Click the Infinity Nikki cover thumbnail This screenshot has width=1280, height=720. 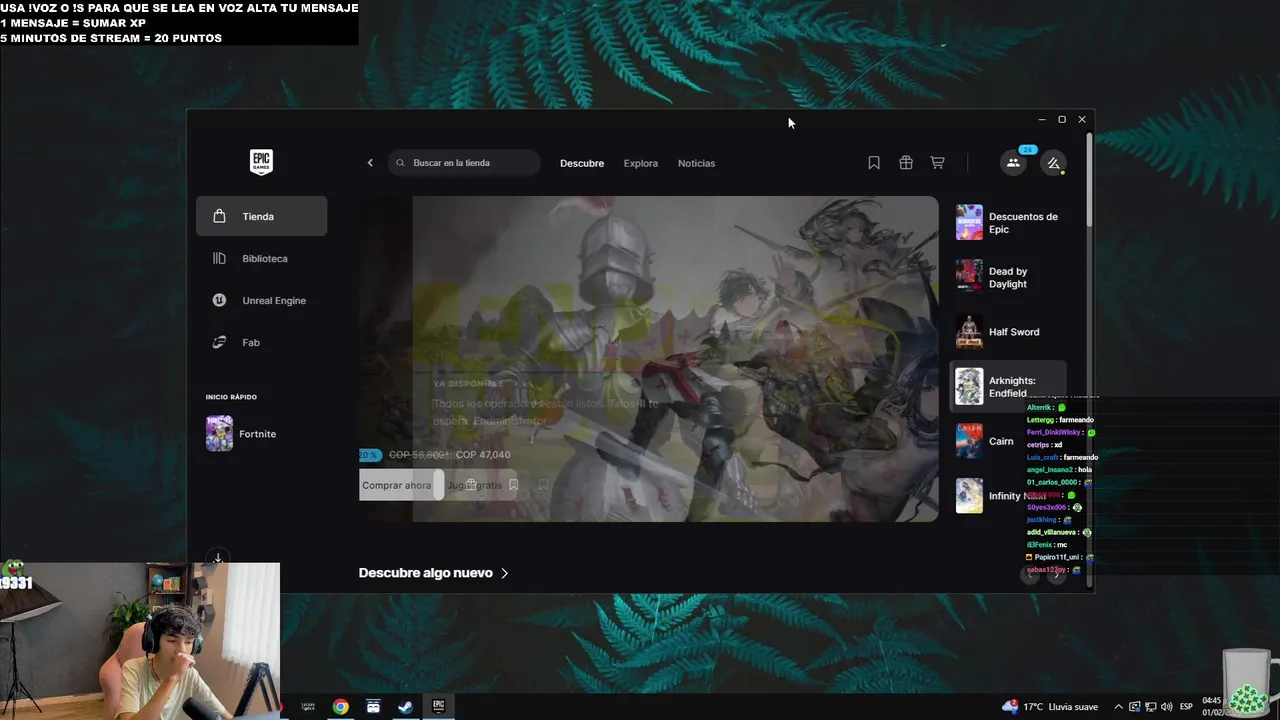click(x=969, y=496)
